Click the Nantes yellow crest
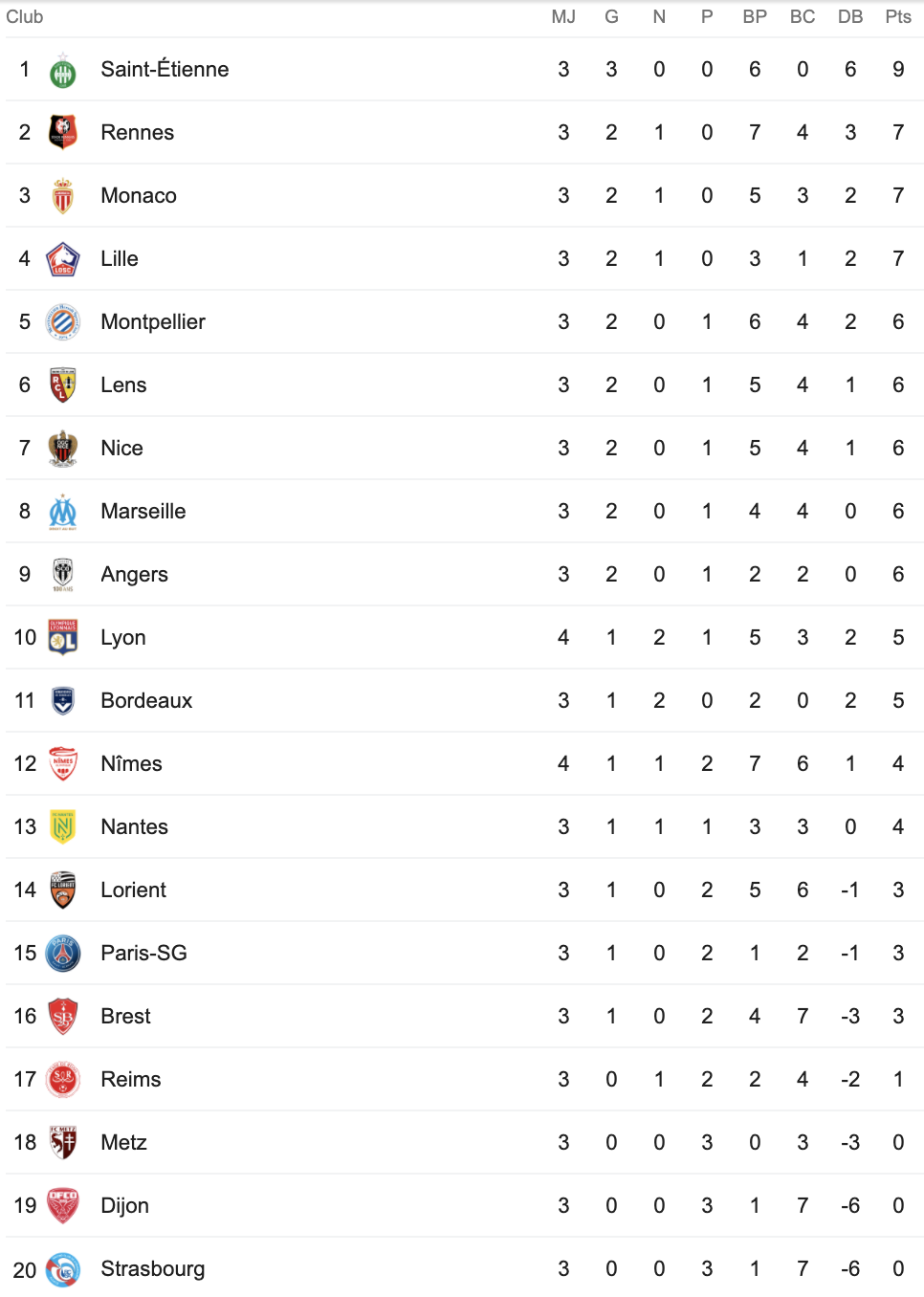Viewport: 924px width, 1297px height. point(63,827)
